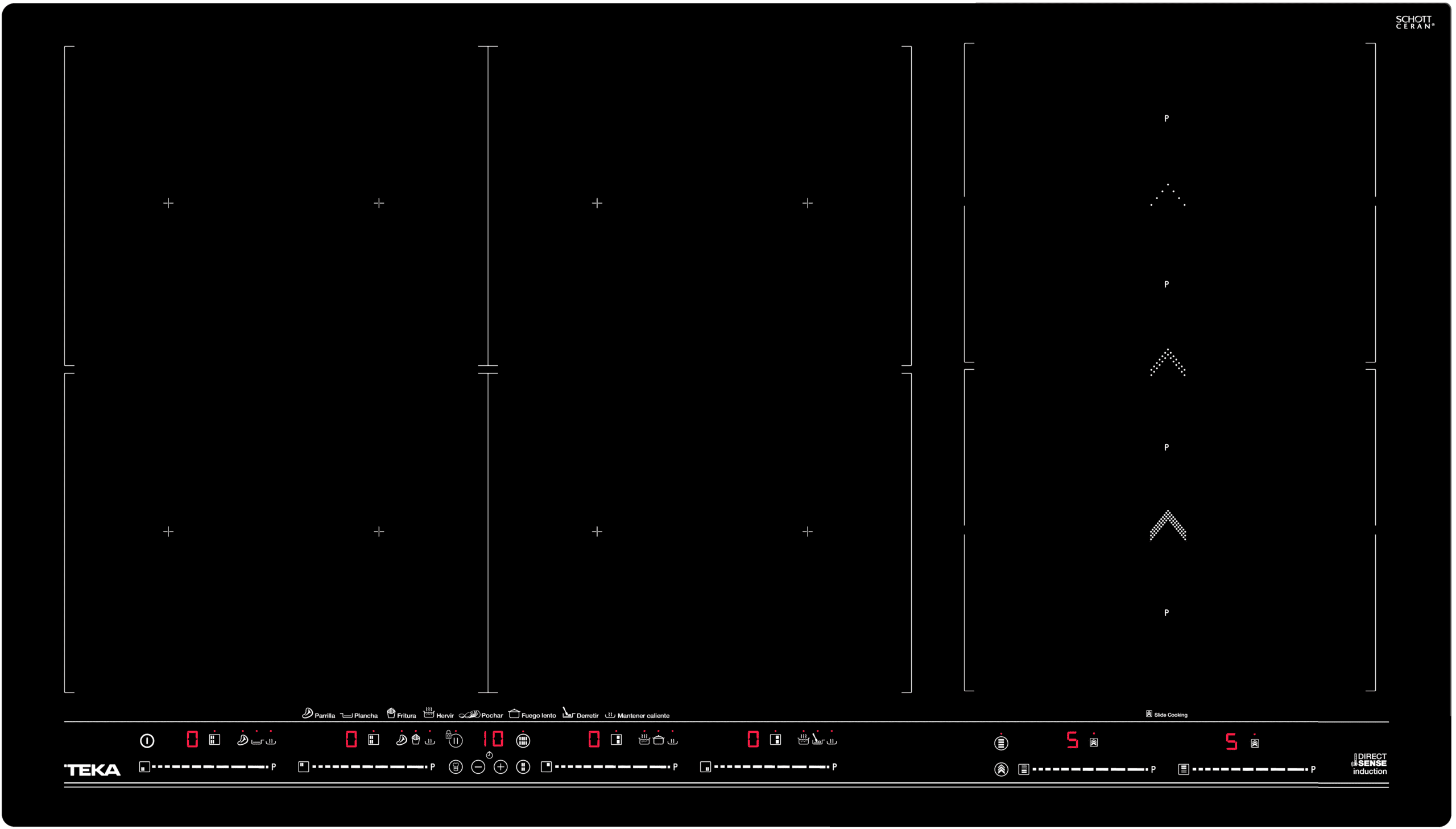Tap the boiling pot icon of the third zone
Image resolution: width=1456 pixels, height=829 pixels.
point(644,740)
